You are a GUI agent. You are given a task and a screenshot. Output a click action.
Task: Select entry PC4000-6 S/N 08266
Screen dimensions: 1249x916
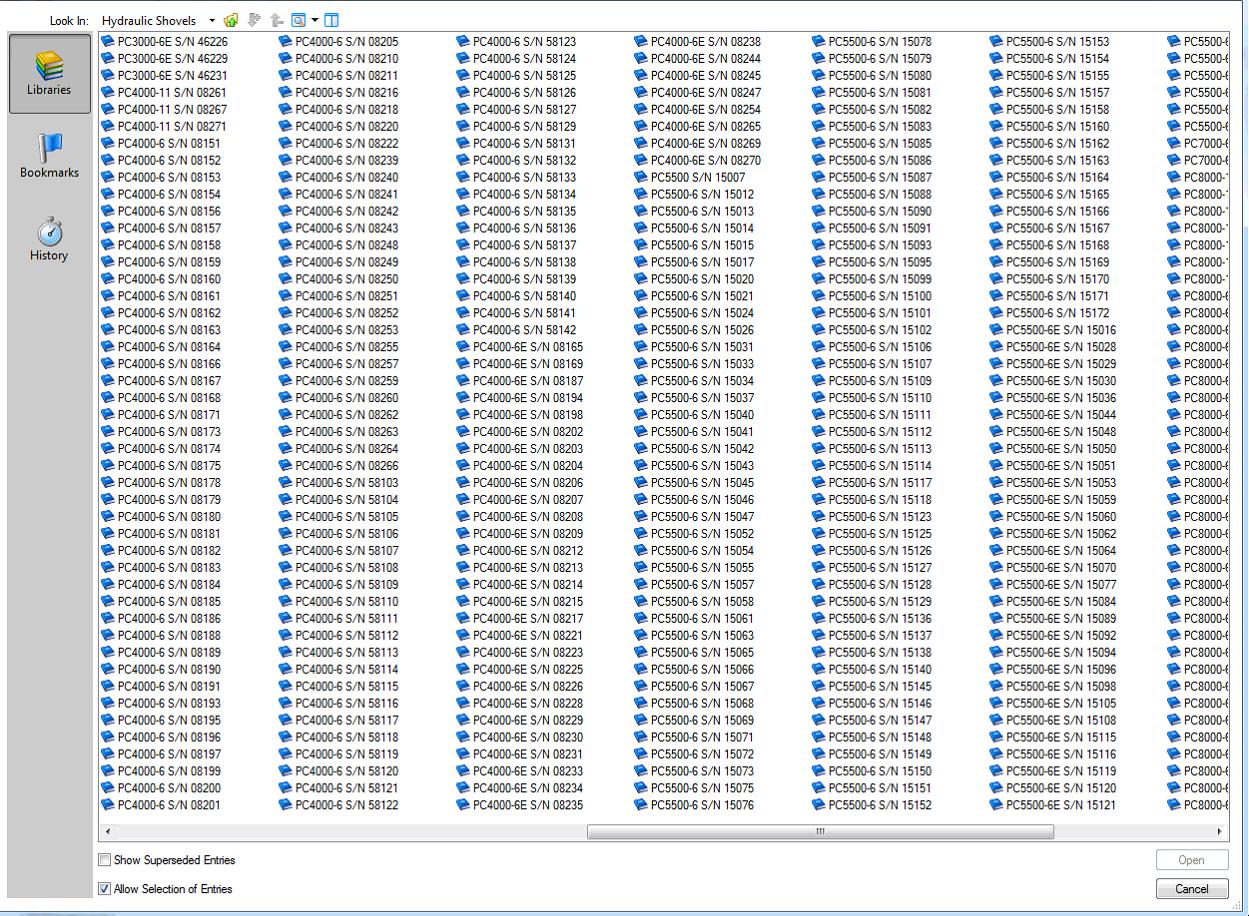click(x=339, y=466)
